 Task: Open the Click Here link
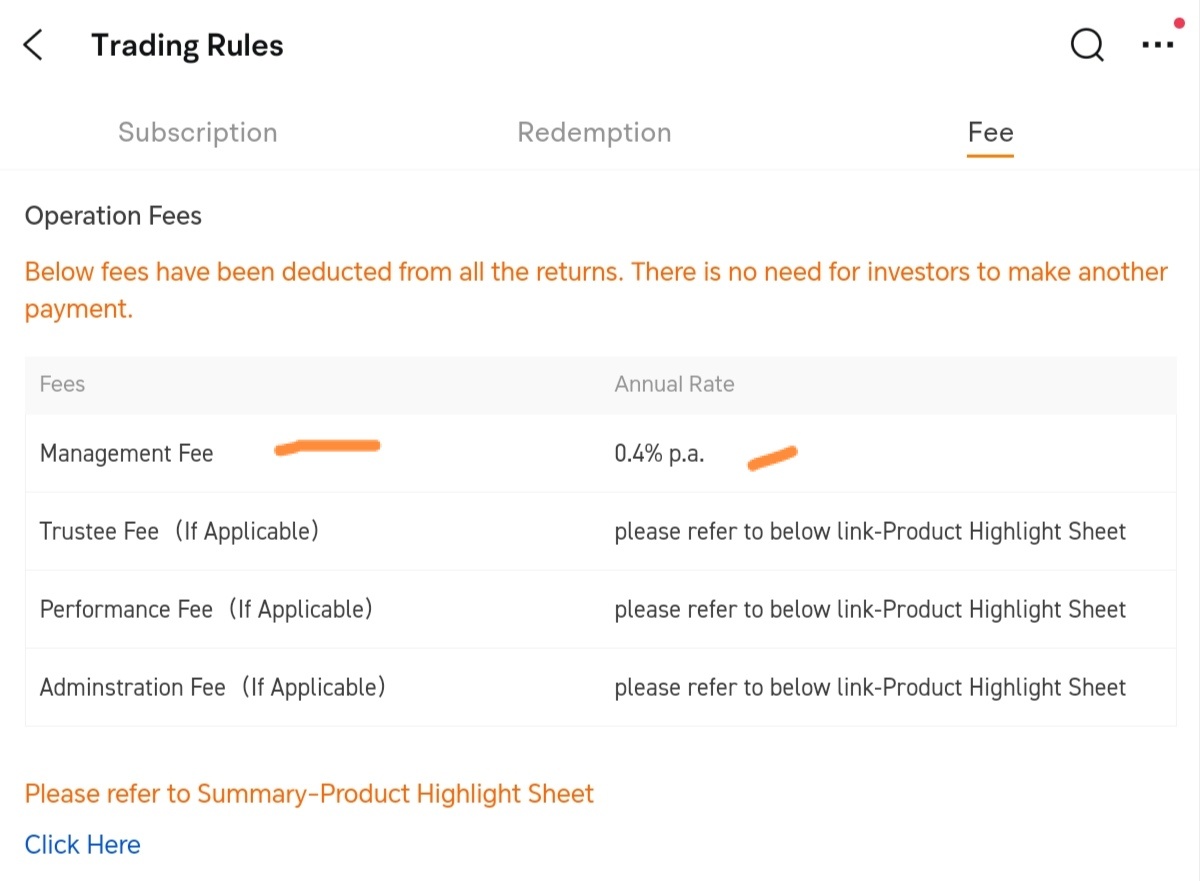[x=83, y=845]
